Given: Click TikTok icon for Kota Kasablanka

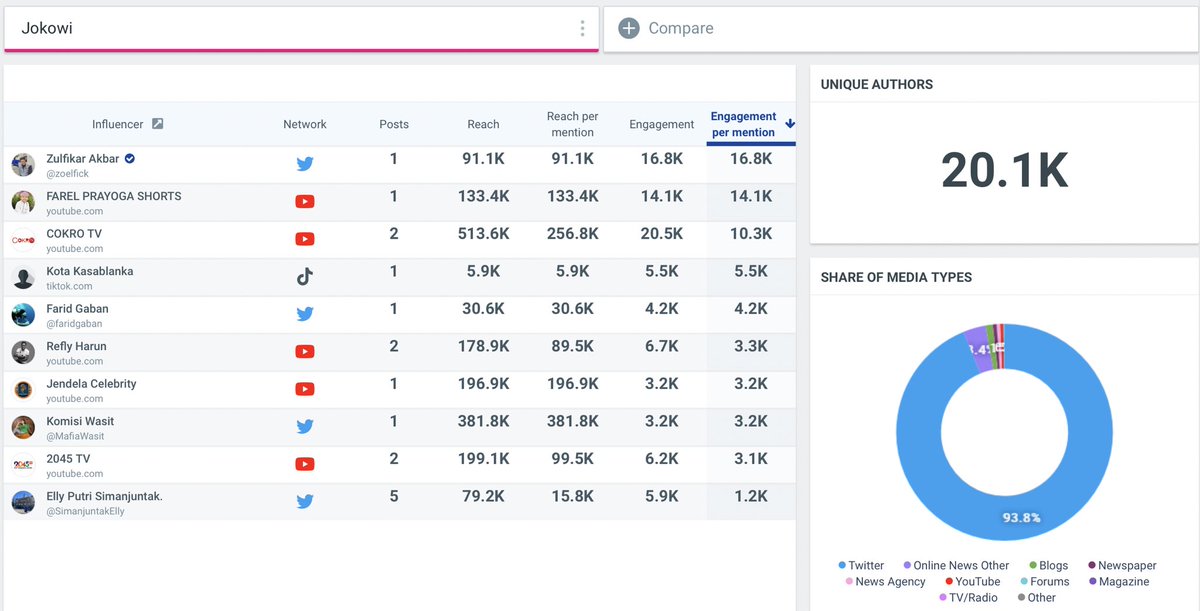Looking at the screenshot, I should [305, 277].
